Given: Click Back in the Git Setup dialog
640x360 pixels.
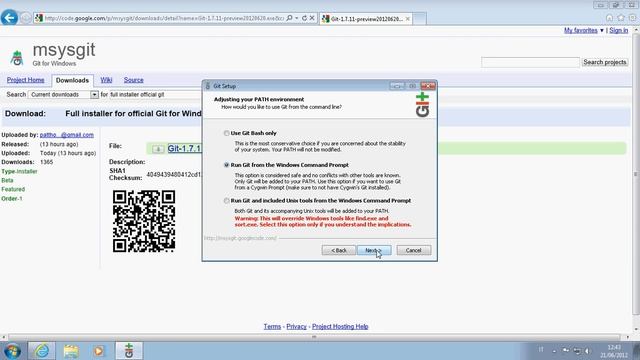Looking at the screenshot, I should (338, 250).
